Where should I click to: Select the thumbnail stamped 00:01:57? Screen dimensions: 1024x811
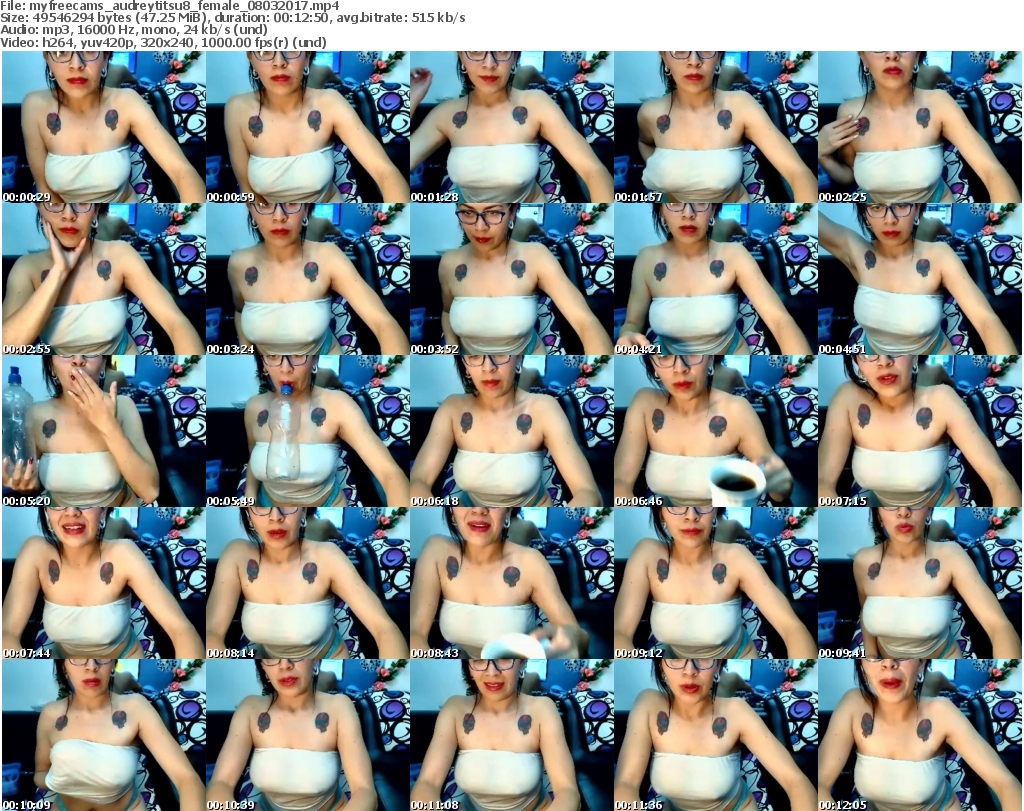[x=715, y=127]
